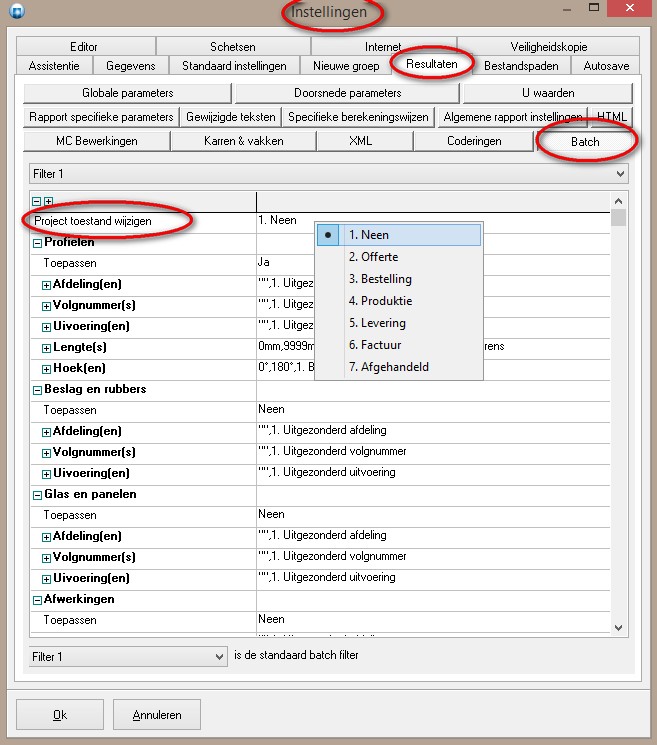Choose 5. Levering from the popup
Image resolution: width=657 pixels, height=745 pixels.
pos(399,323)
